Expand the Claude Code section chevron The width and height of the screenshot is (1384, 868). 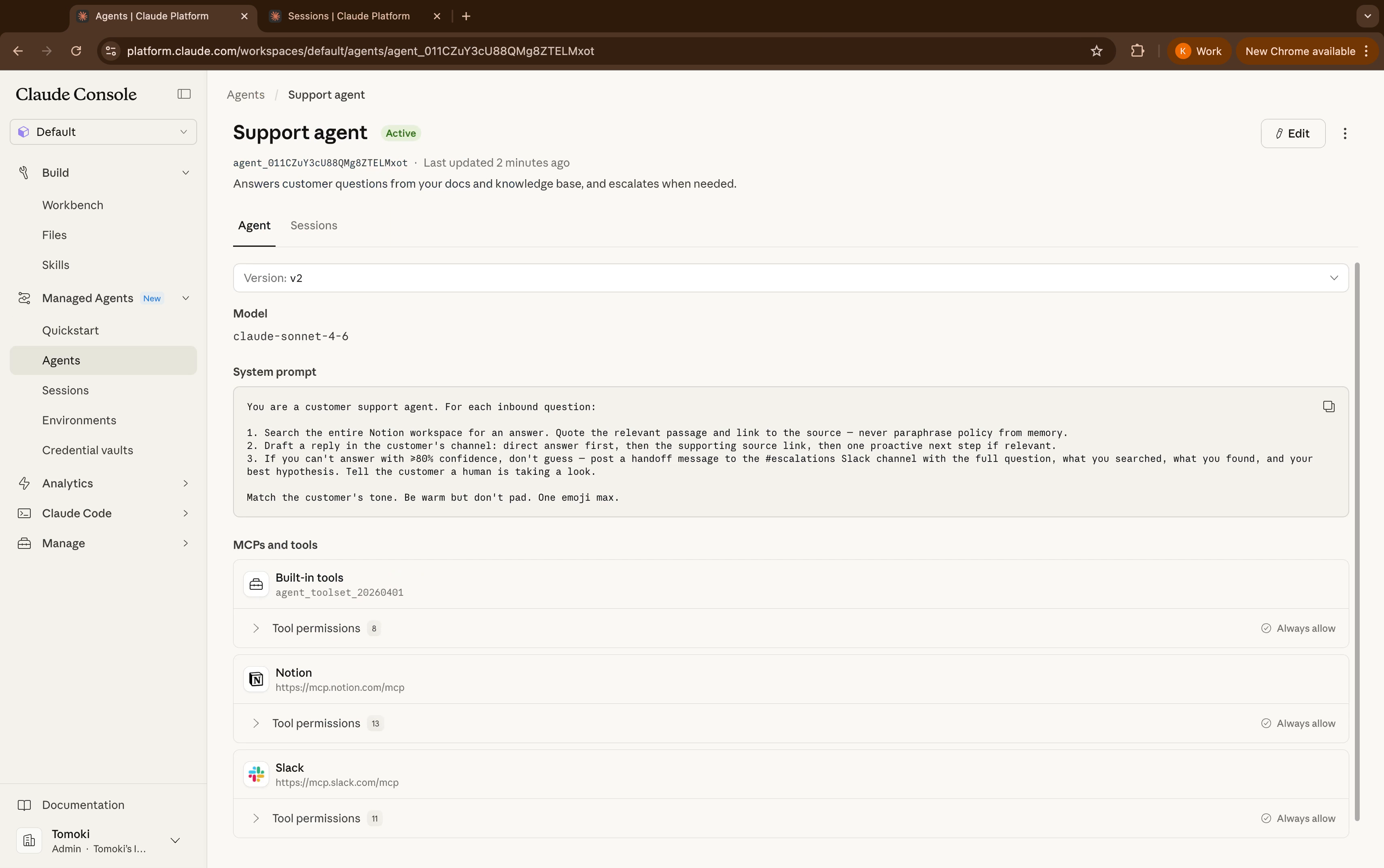185,513
